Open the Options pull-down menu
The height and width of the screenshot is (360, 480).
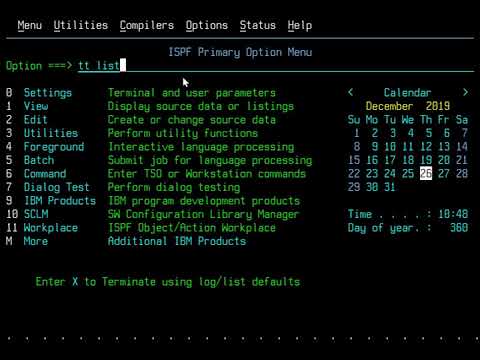pos(207,25)
